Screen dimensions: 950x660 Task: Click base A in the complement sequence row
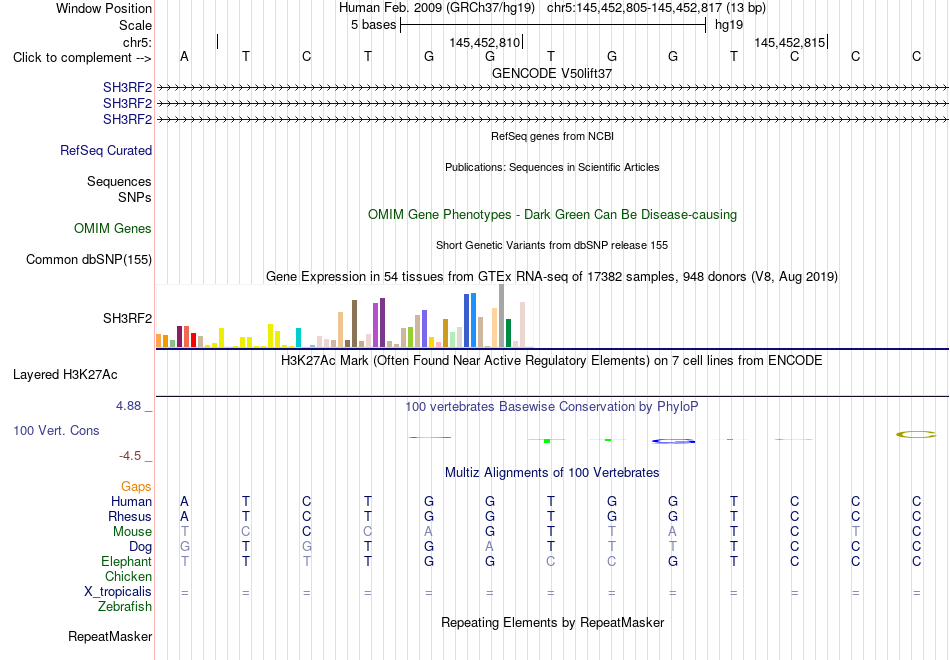[184, 56]
